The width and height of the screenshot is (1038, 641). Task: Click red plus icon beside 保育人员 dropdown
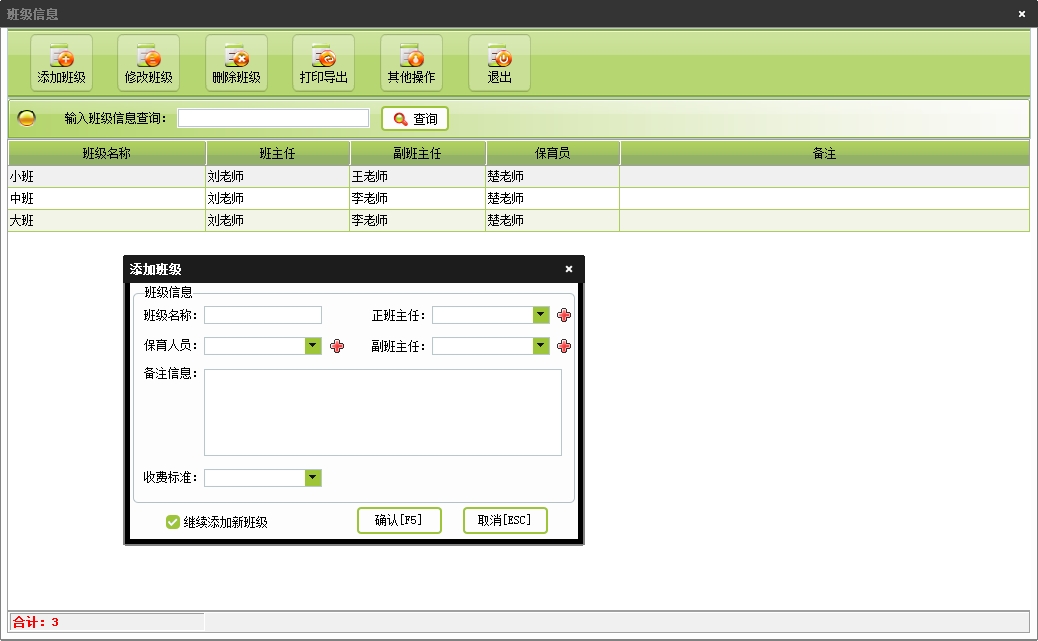point(336,346)
